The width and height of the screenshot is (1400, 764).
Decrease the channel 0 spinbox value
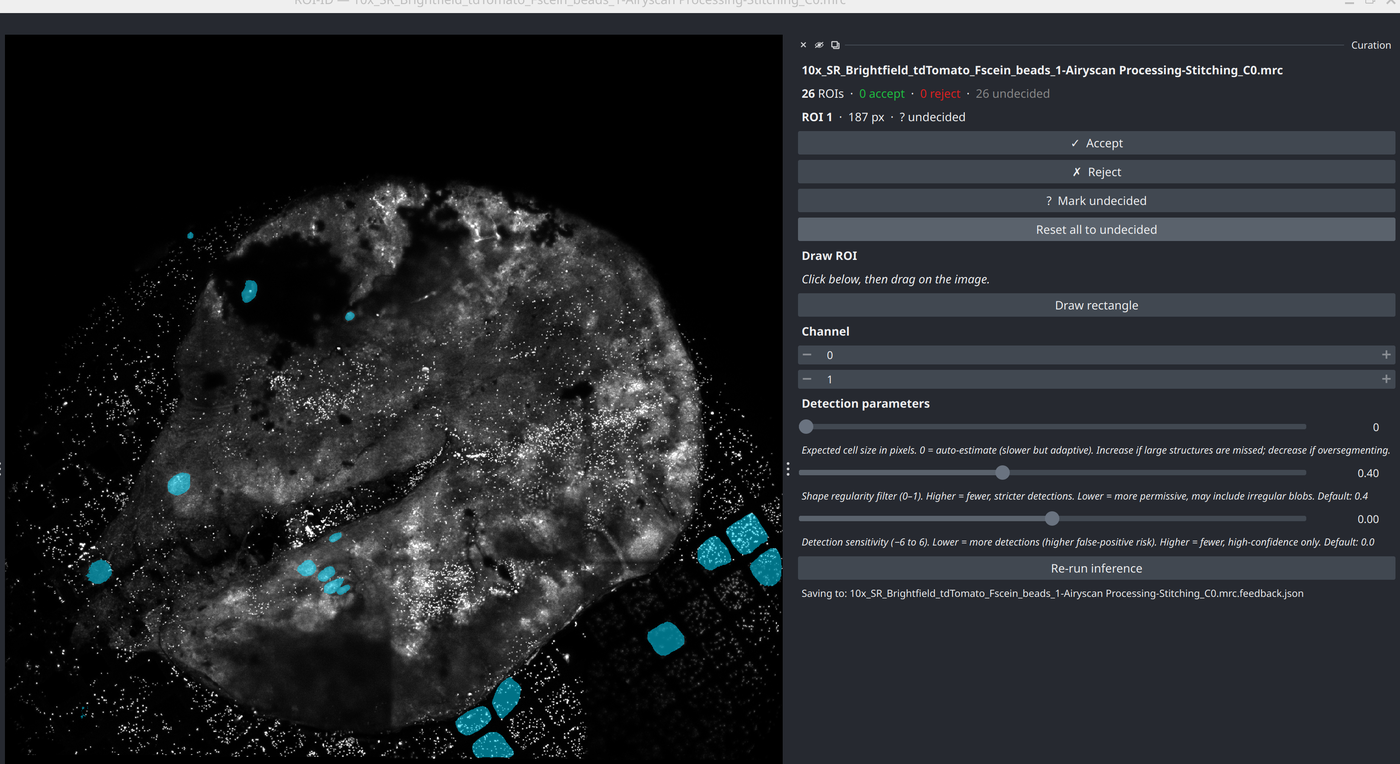tap(807, 355)
